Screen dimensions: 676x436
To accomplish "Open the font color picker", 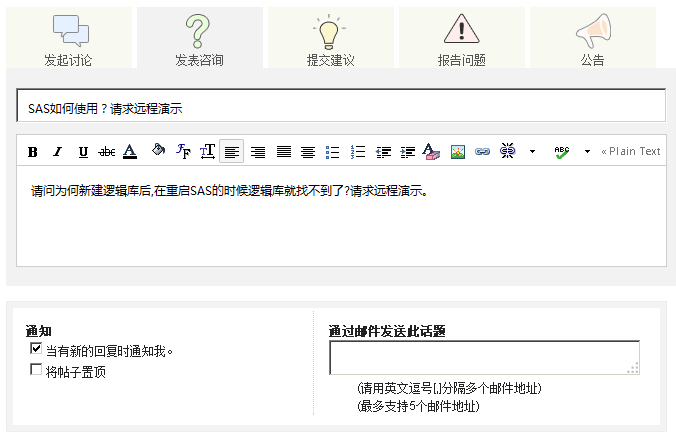I will point(130,152).
